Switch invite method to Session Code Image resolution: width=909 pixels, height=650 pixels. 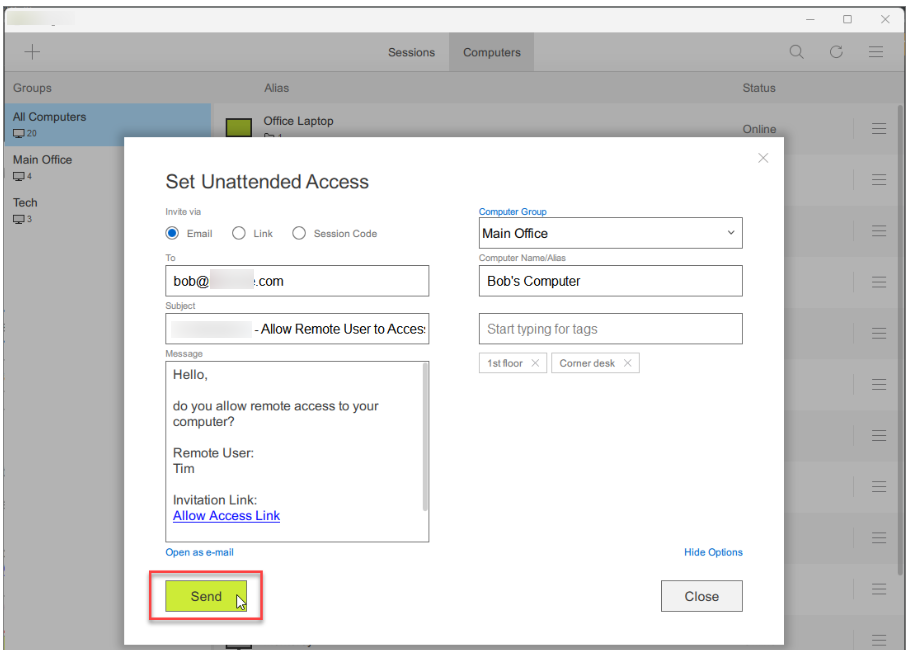(299, 233)
